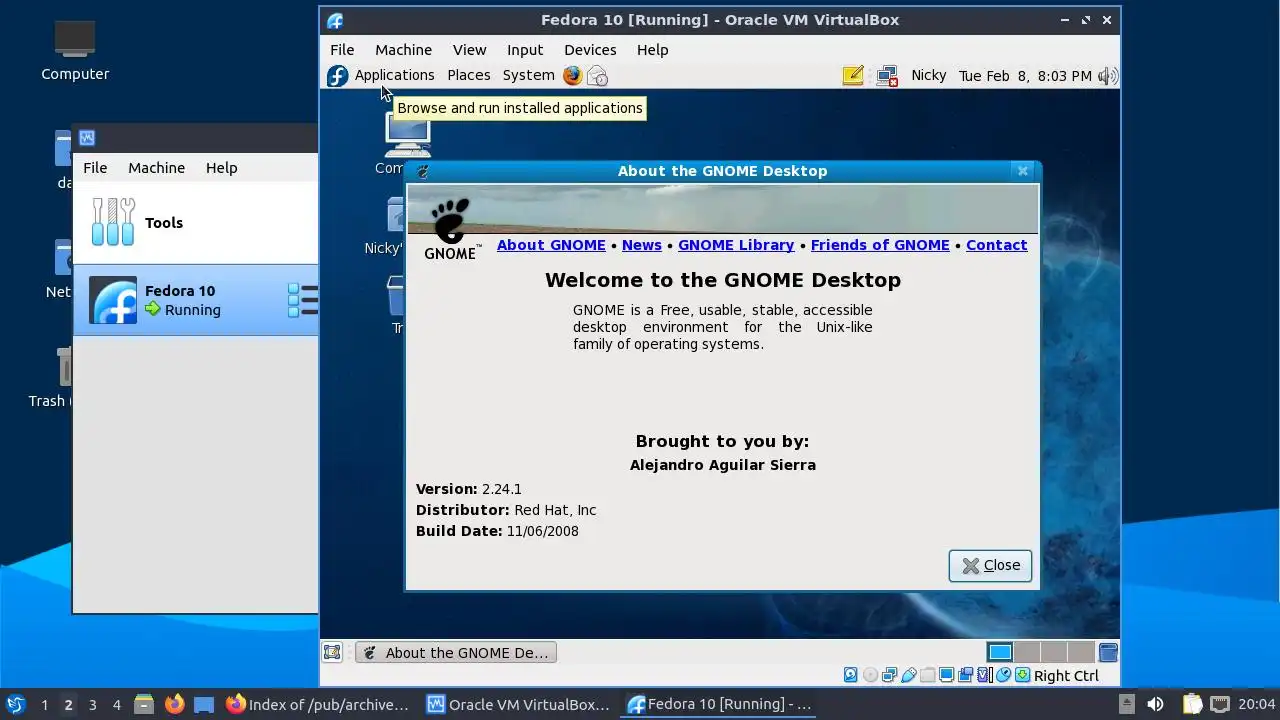Open the Friends of GNOME link
Screen dimensions: 1280x720
[x=880, y=244]
